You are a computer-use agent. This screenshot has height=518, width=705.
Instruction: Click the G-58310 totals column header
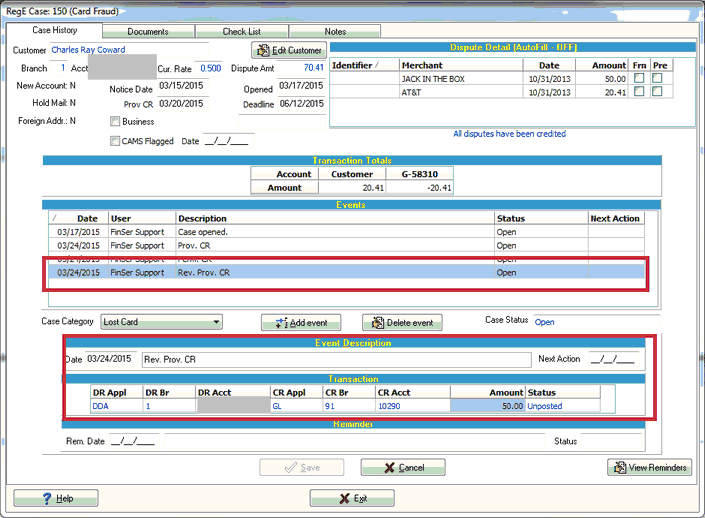coord(419,174)
